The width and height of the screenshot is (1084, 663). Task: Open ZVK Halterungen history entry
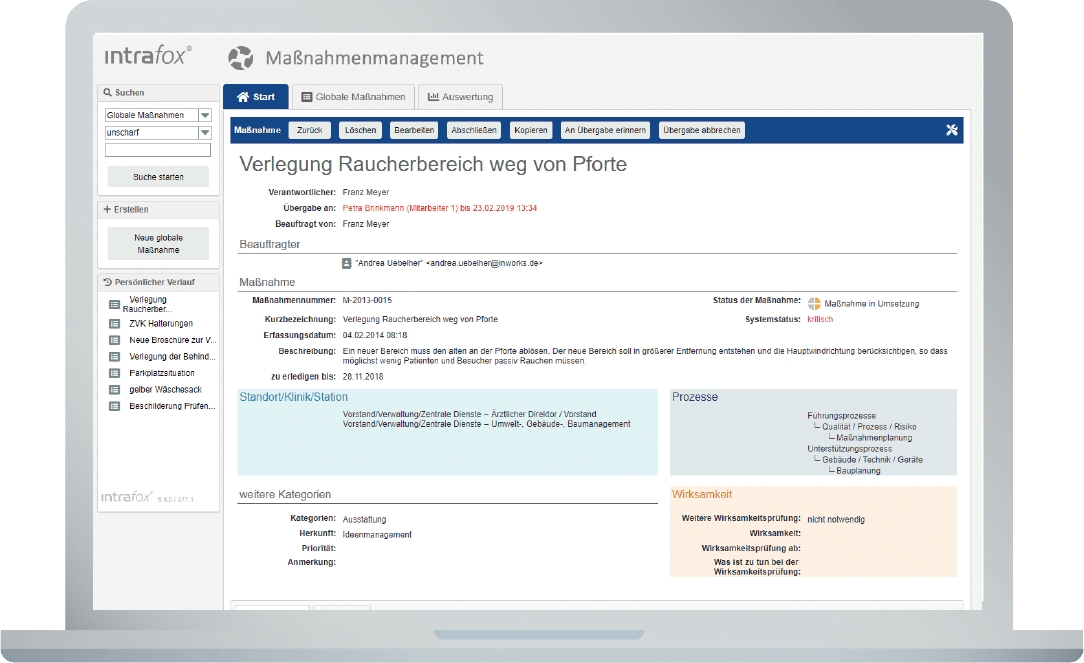[x=161, y=324]
